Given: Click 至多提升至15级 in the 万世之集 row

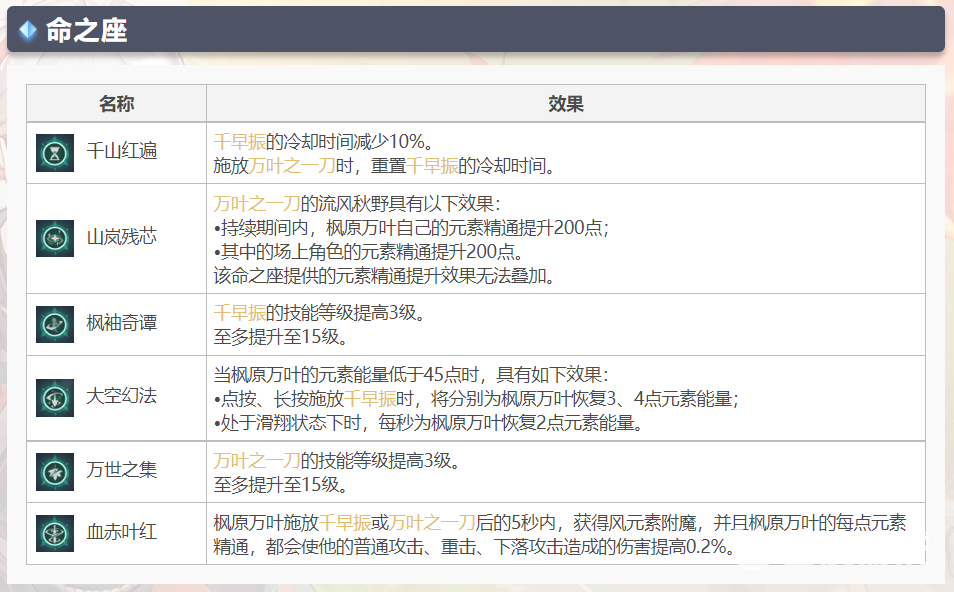Looking at the screenshot, I should click(x=281, y=485).
